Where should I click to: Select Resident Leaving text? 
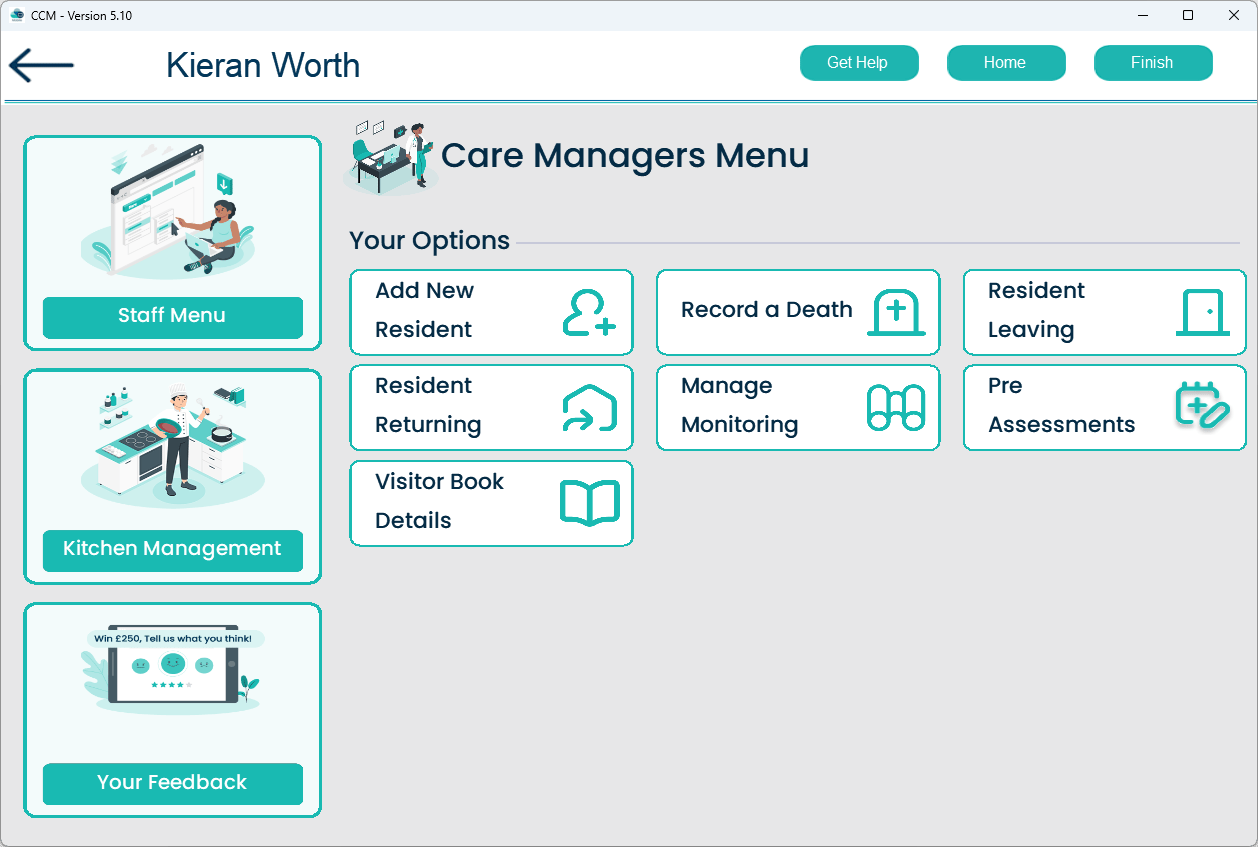click(x=1037, y=310)
